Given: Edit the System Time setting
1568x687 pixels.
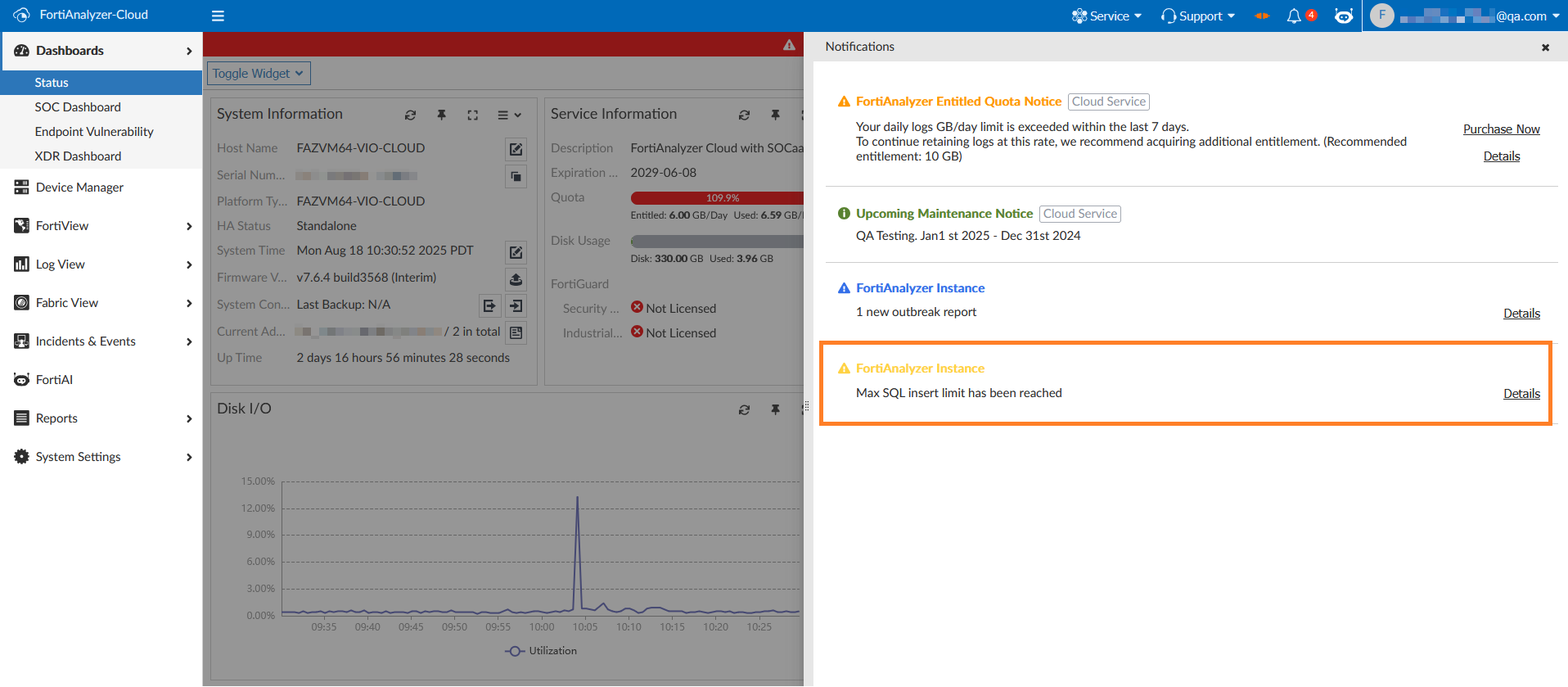Looking at the screenshot, I should pos(516,252).
